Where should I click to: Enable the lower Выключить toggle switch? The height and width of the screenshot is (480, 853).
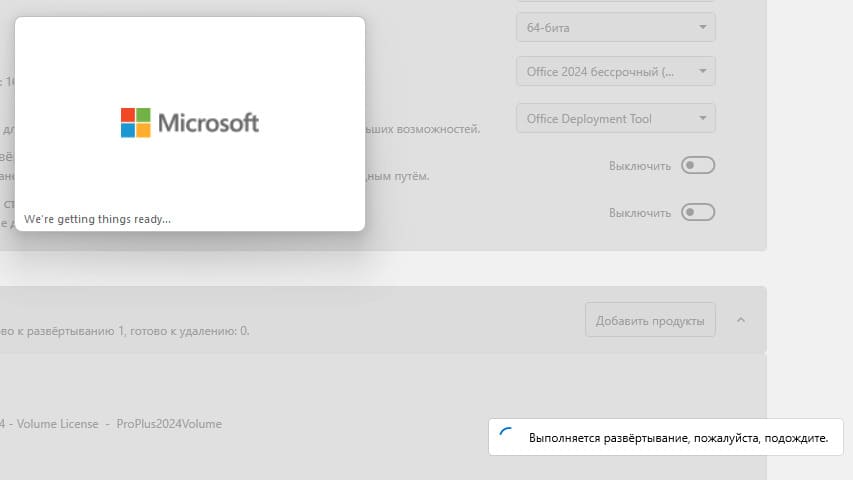point(698,212)
